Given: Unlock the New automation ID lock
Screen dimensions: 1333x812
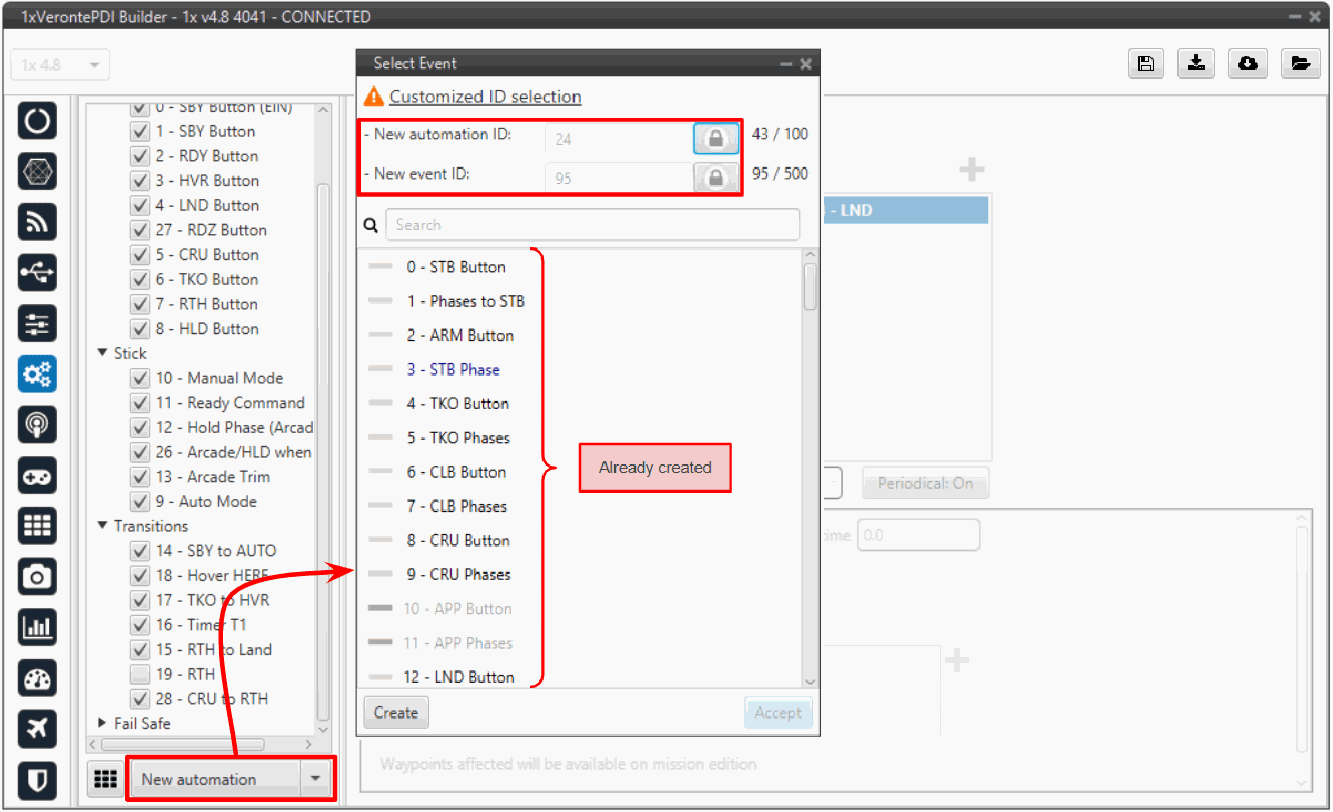Looking at the screenshot, I should [715, 139].
